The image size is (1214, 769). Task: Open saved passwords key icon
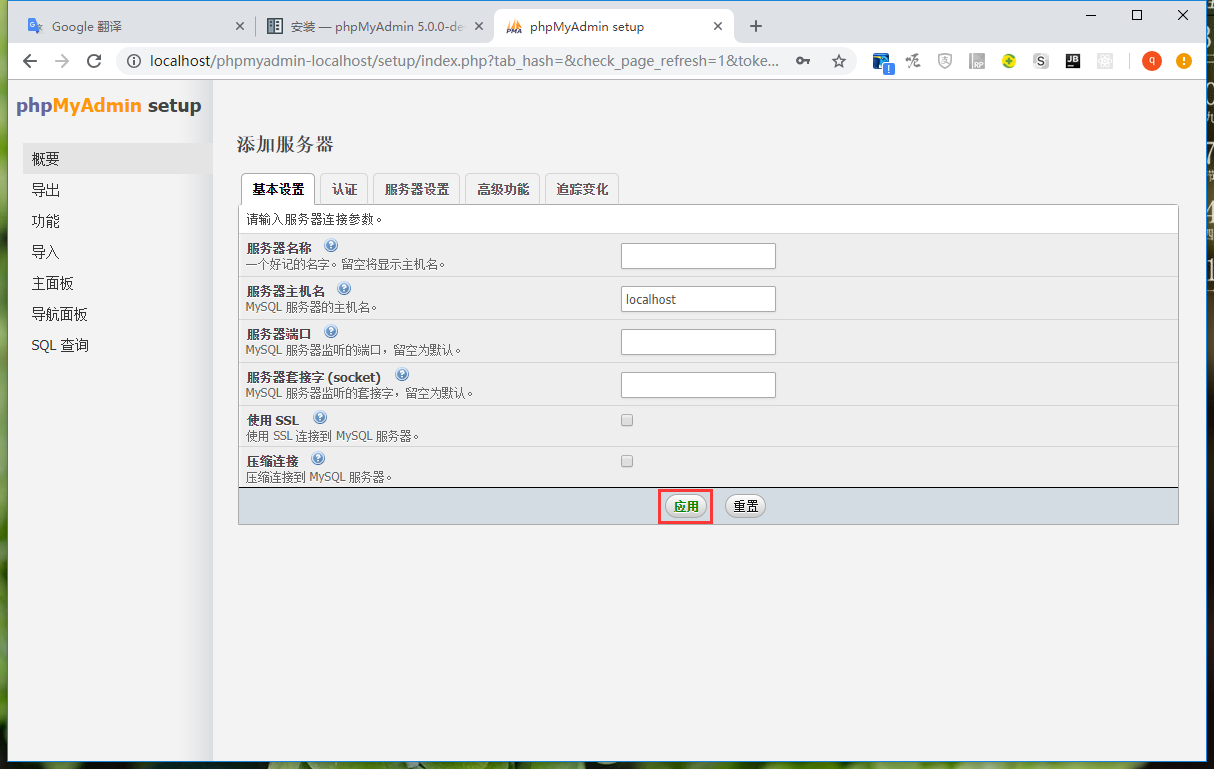click(803, 61)
